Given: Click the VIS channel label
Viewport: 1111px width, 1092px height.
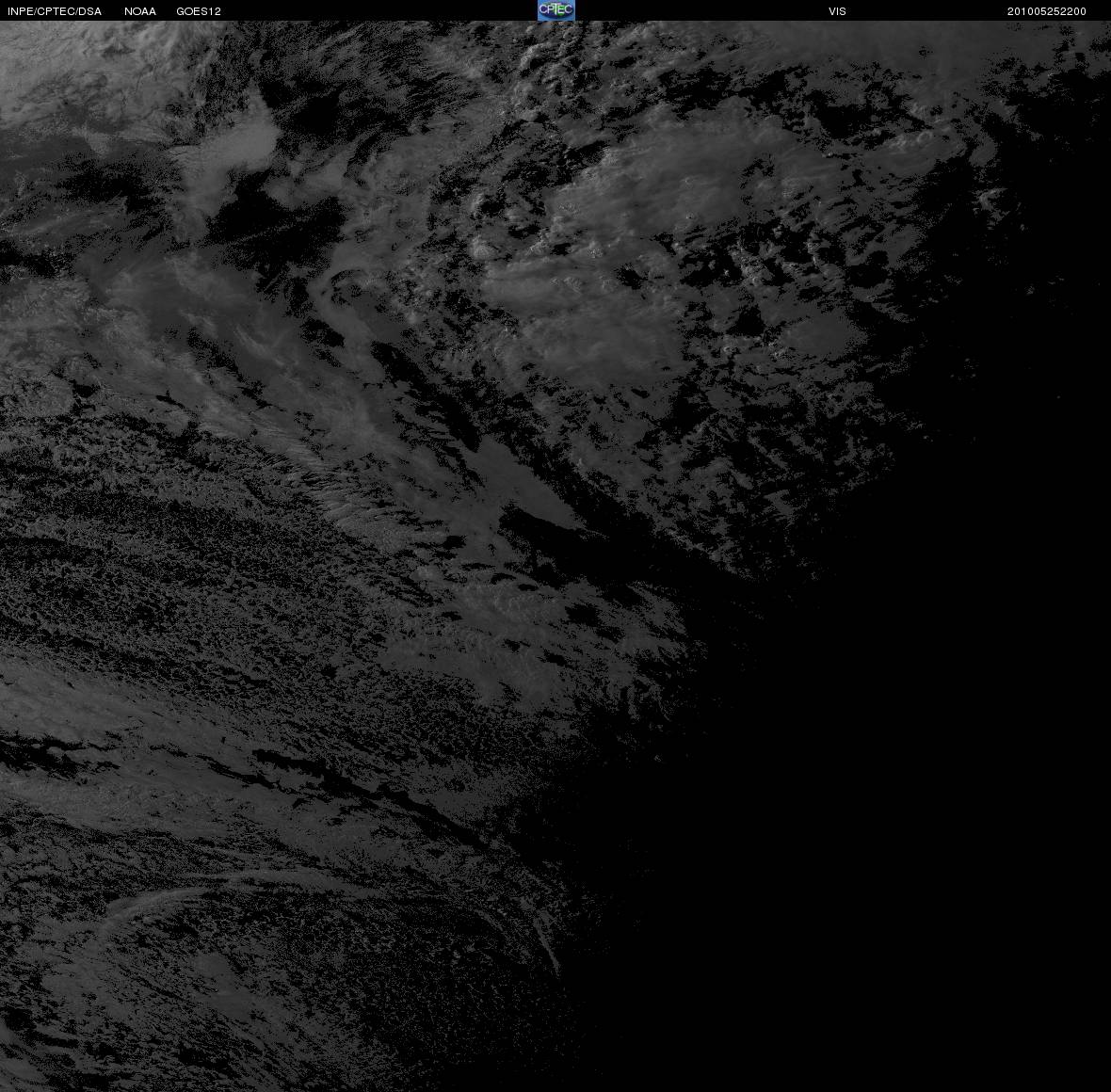Looking at the screenshot, I should pyautogui.click(x=837, y=11).
